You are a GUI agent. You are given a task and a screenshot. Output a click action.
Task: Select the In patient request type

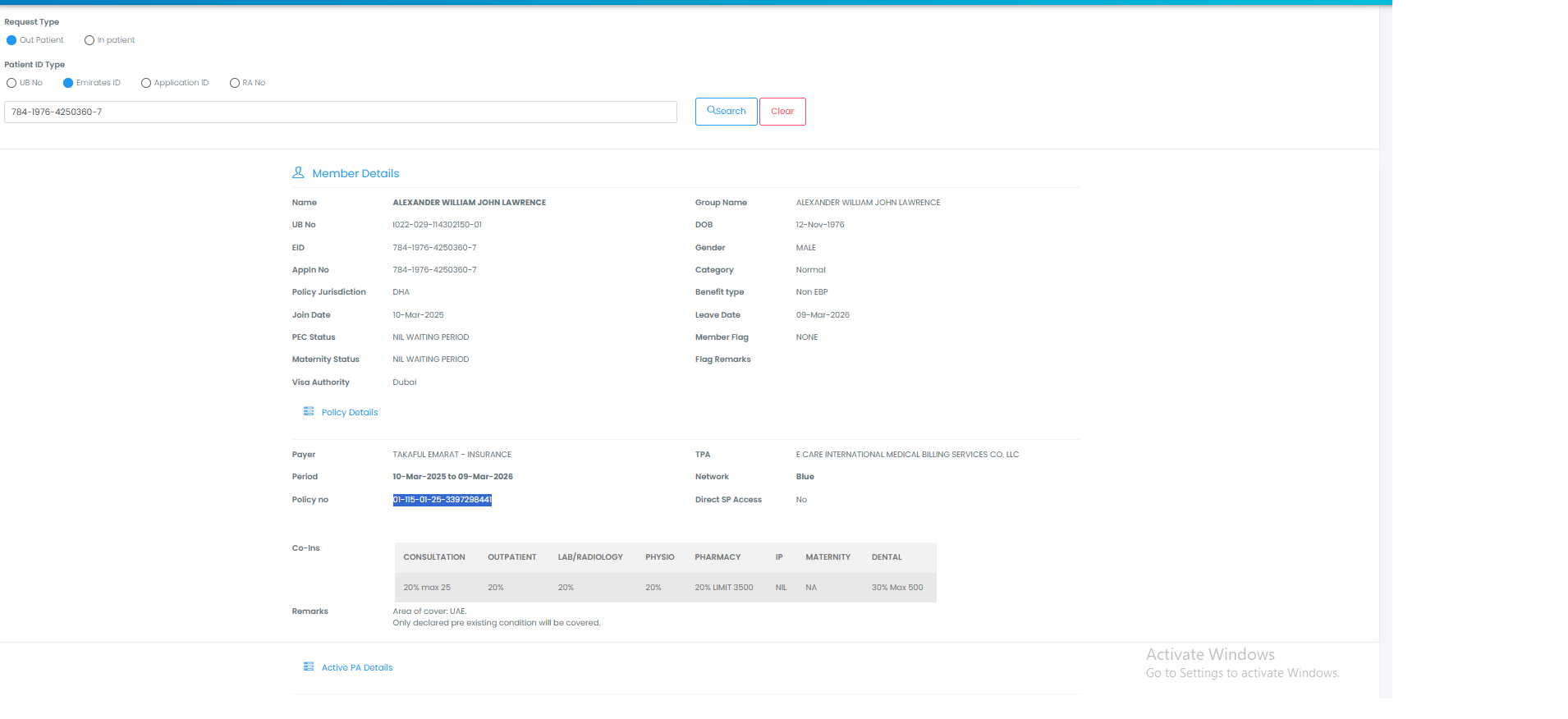[x=89, y=40]
